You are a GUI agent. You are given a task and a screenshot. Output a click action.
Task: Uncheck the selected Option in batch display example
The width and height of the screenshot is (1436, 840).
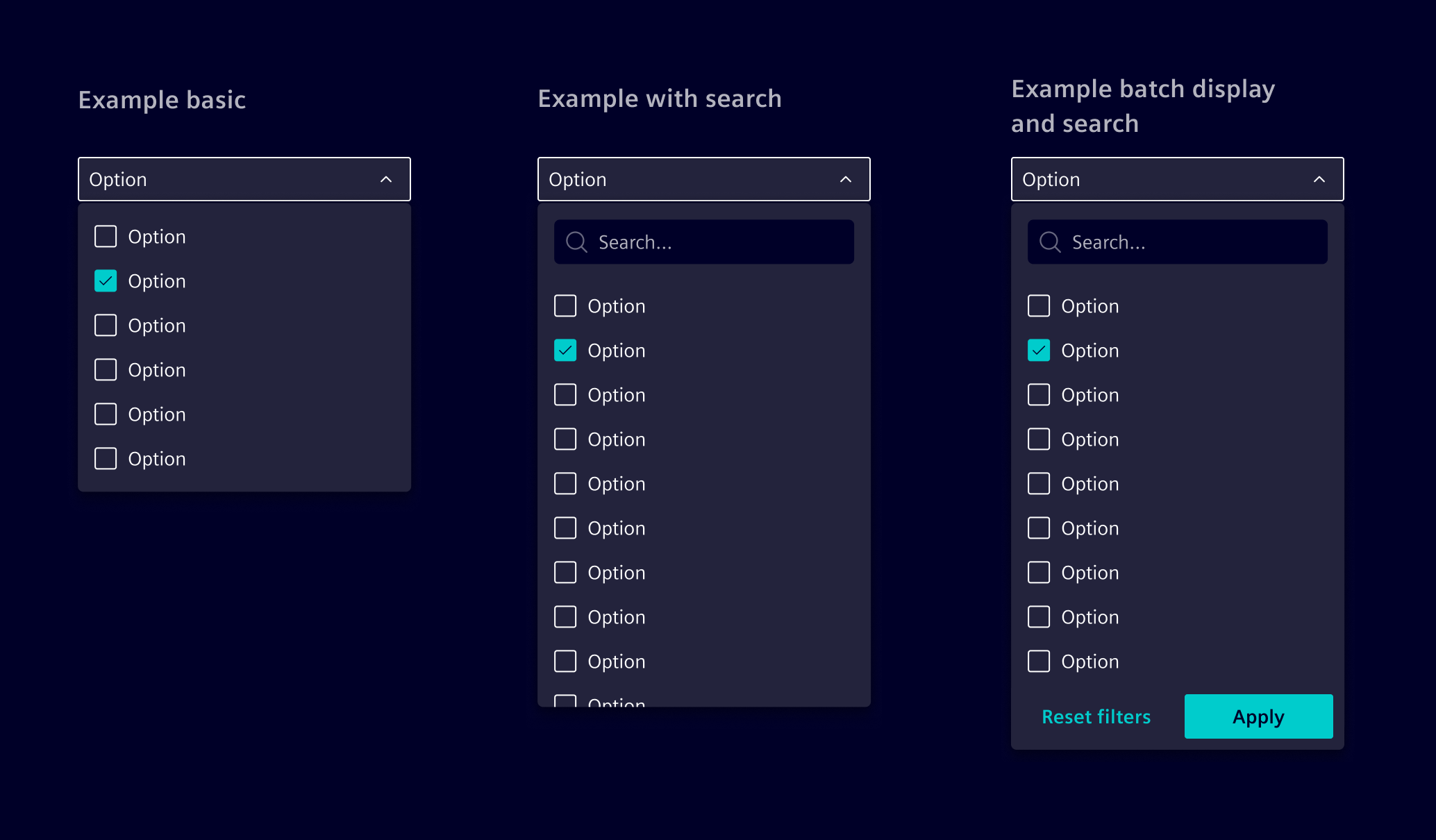click(x=1039, y=351)
